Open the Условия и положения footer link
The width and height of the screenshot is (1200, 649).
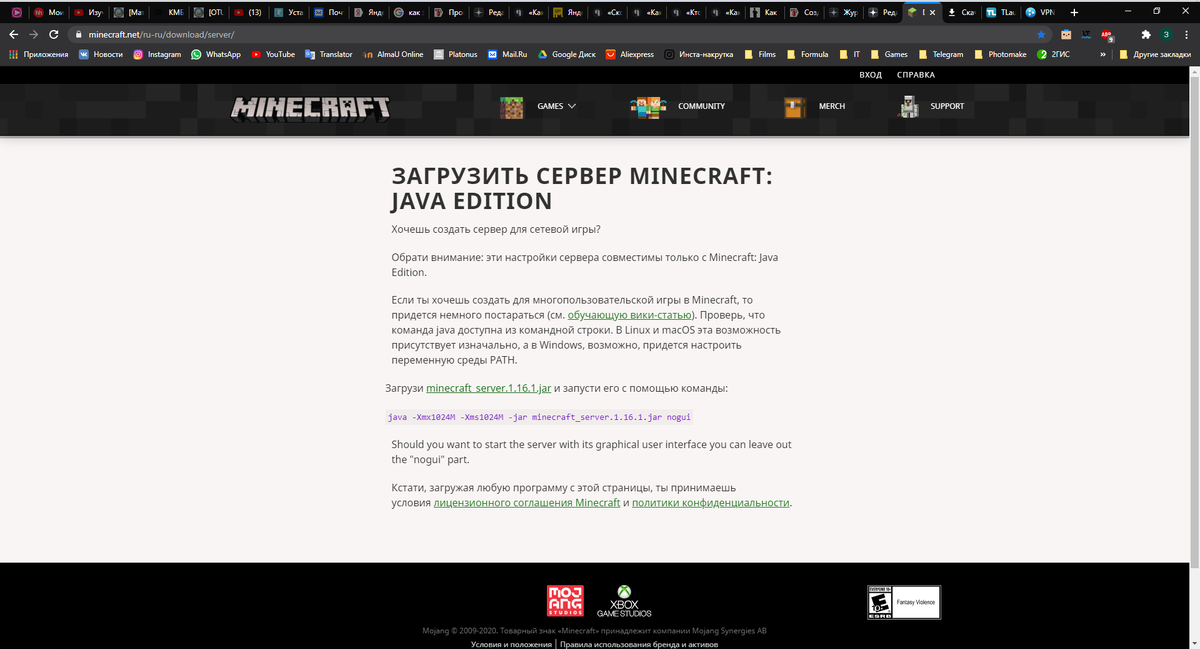tap(511, 644)
